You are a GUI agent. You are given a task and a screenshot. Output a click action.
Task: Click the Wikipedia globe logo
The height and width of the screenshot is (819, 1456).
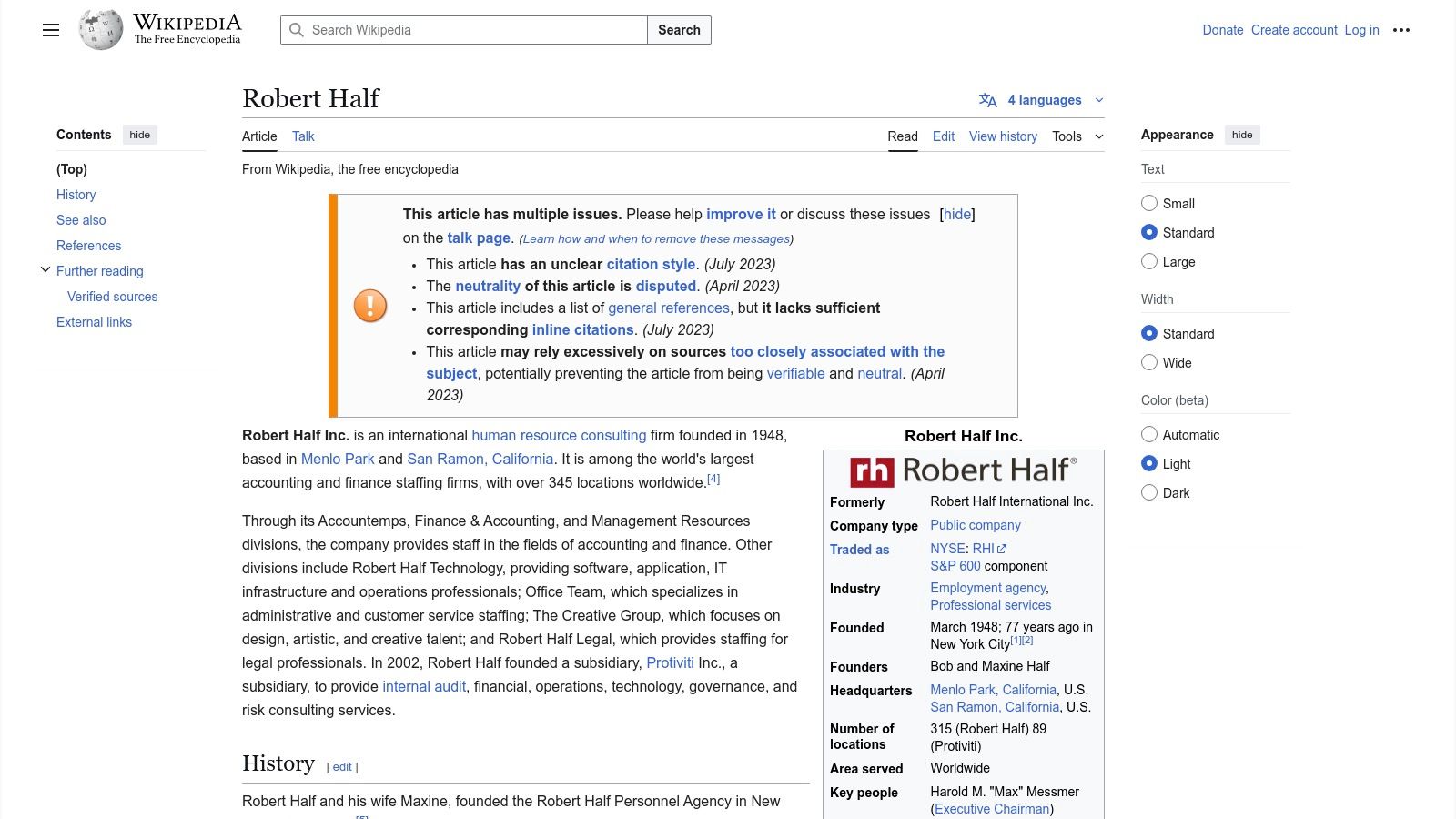point(101,30)
